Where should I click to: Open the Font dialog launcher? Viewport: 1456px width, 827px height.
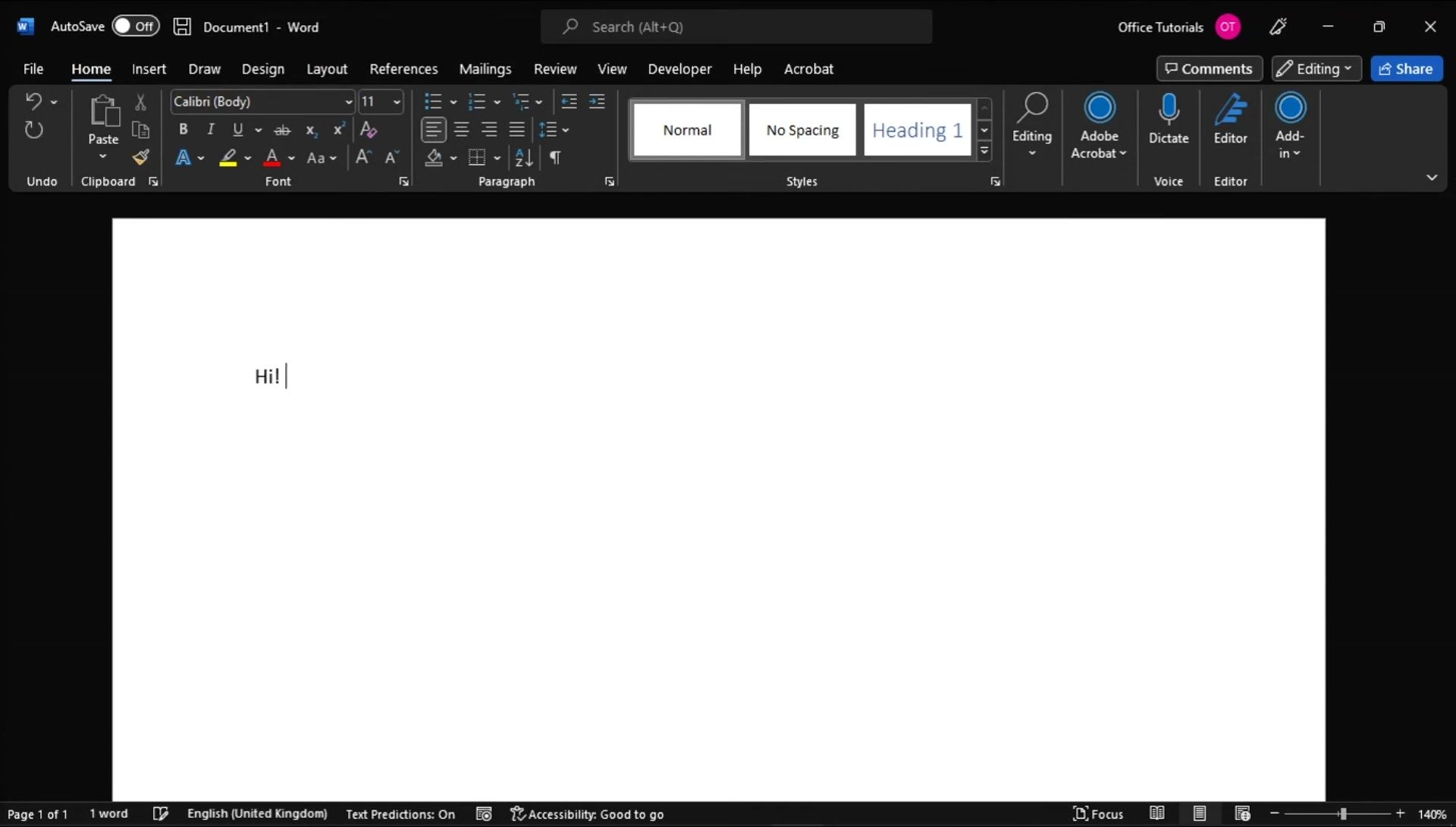coord(404,181)
